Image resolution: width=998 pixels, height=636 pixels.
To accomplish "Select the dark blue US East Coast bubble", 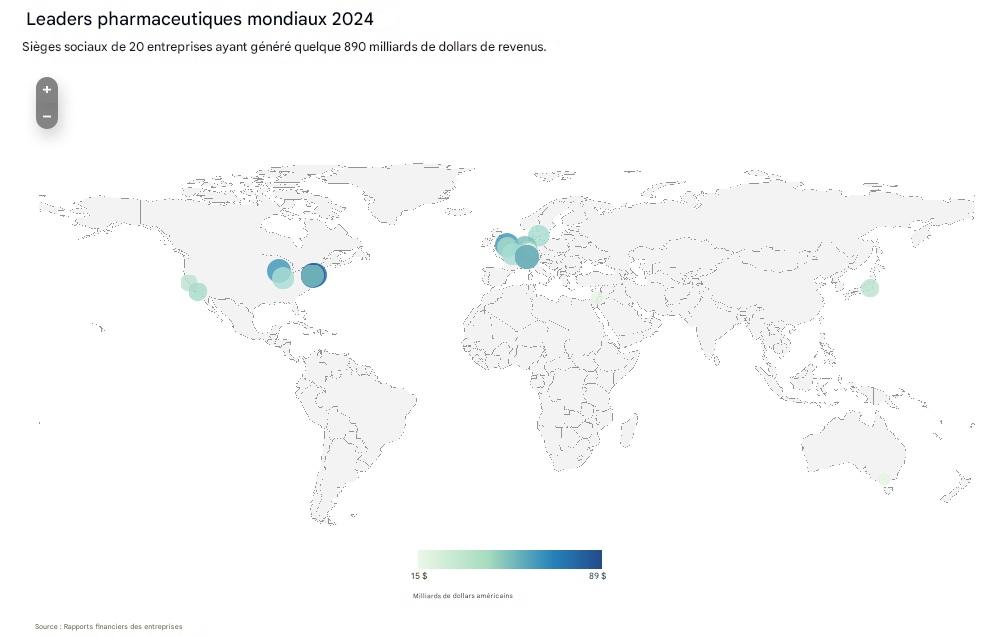I will tap(314, 275).
